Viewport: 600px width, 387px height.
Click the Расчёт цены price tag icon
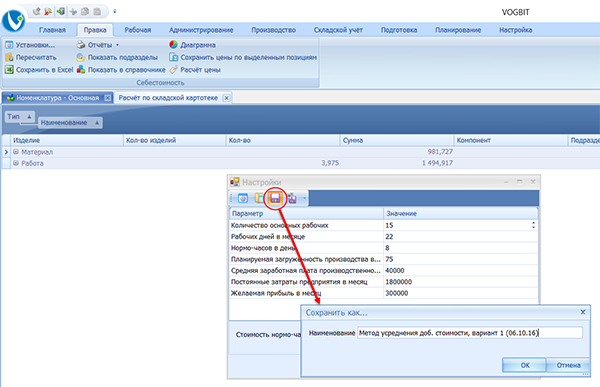tap(173, 70)
